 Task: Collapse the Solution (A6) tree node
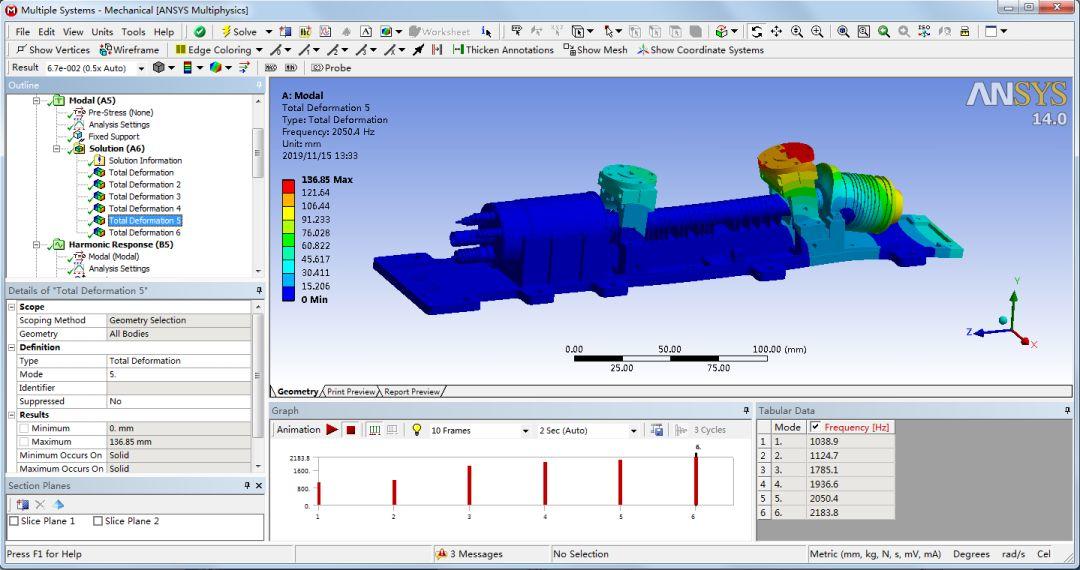[x=57, y=149]
